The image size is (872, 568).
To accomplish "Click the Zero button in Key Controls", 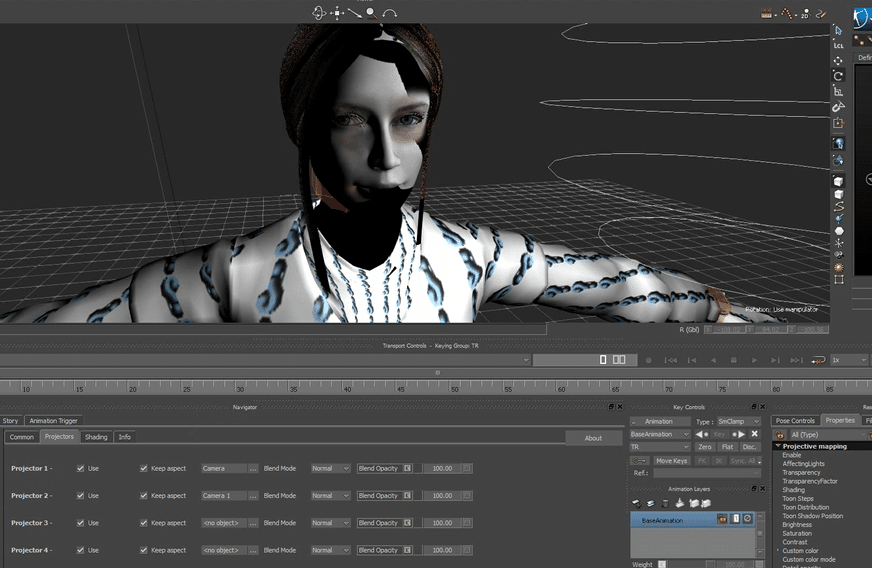I will tap(705, 448).
